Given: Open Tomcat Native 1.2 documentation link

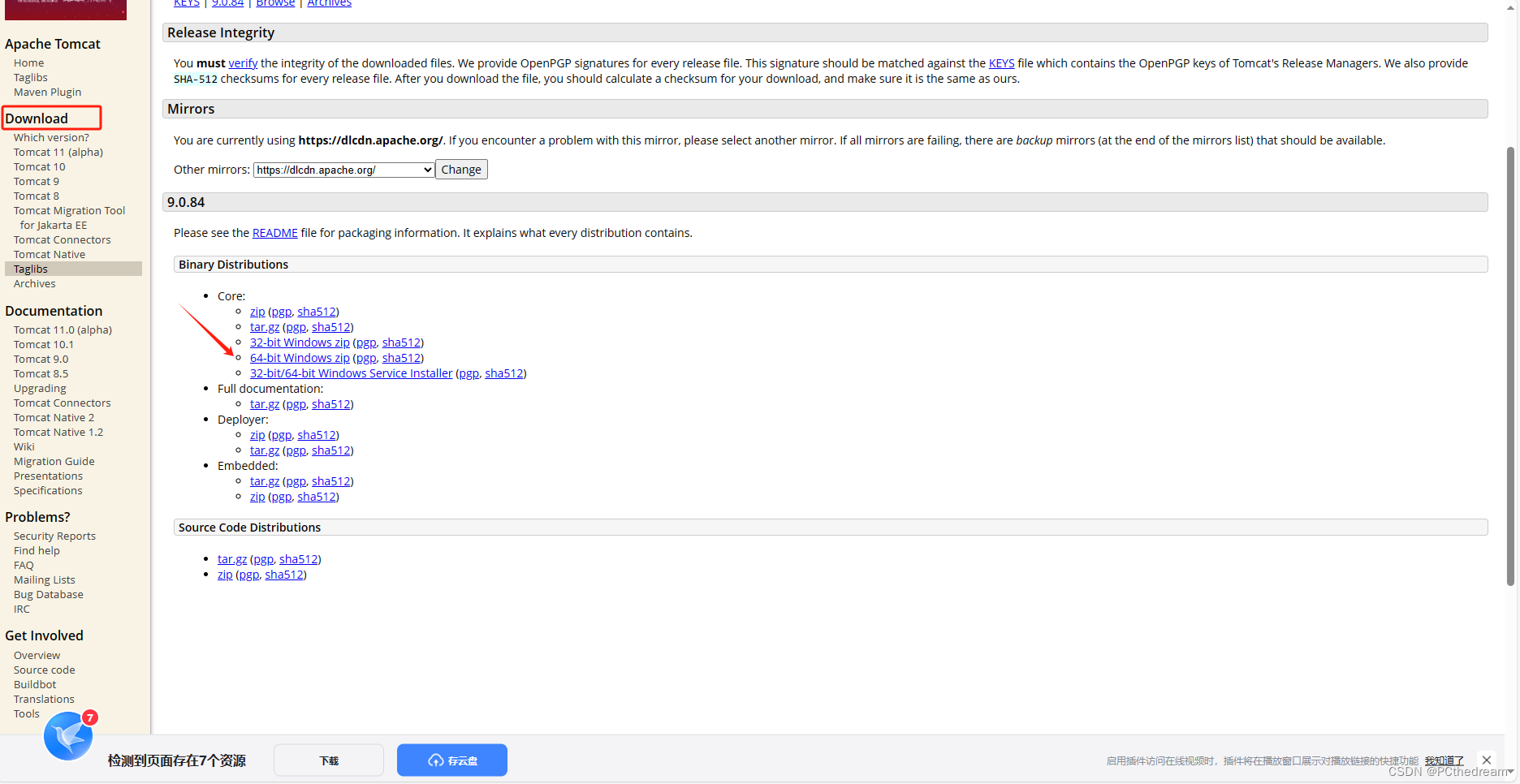Looking at the screenshot, I should click(58, 433).
